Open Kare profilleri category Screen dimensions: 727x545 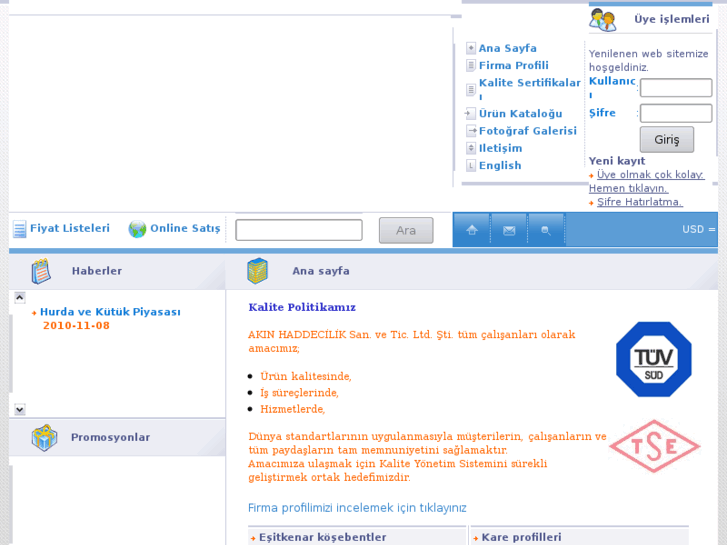point(522,537)
